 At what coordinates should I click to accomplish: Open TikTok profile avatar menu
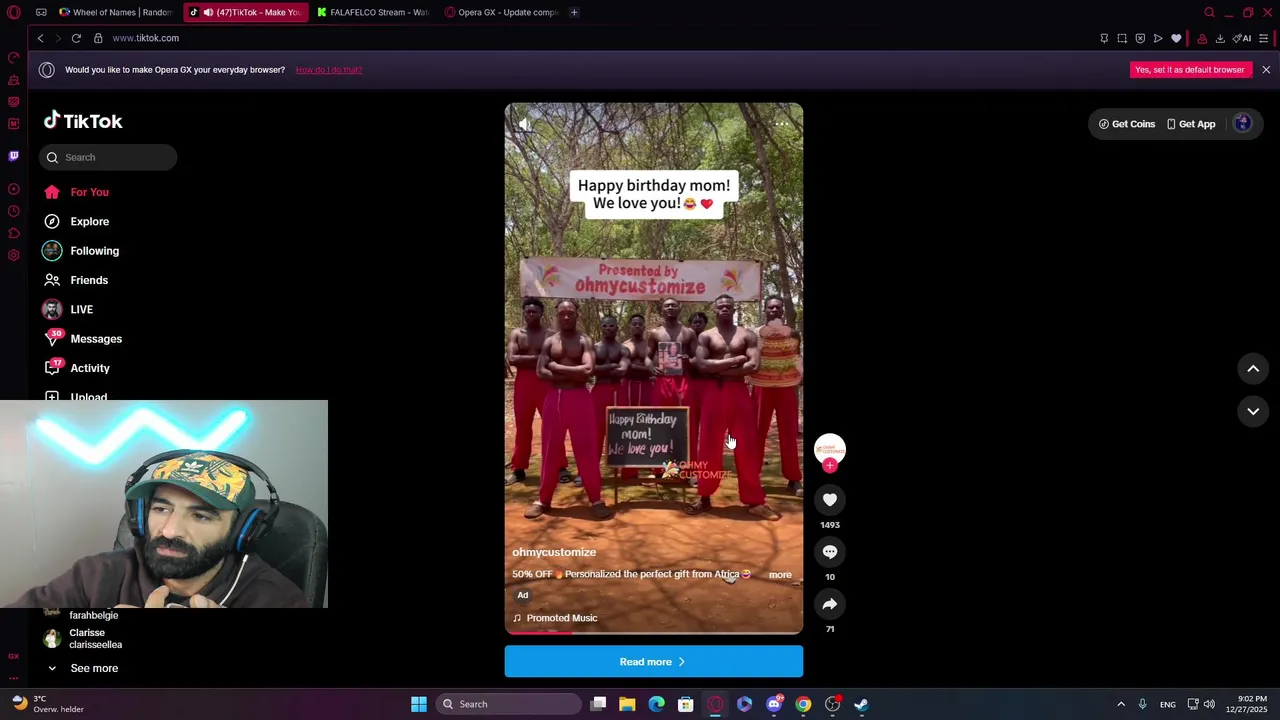(x=1243, y=124)
